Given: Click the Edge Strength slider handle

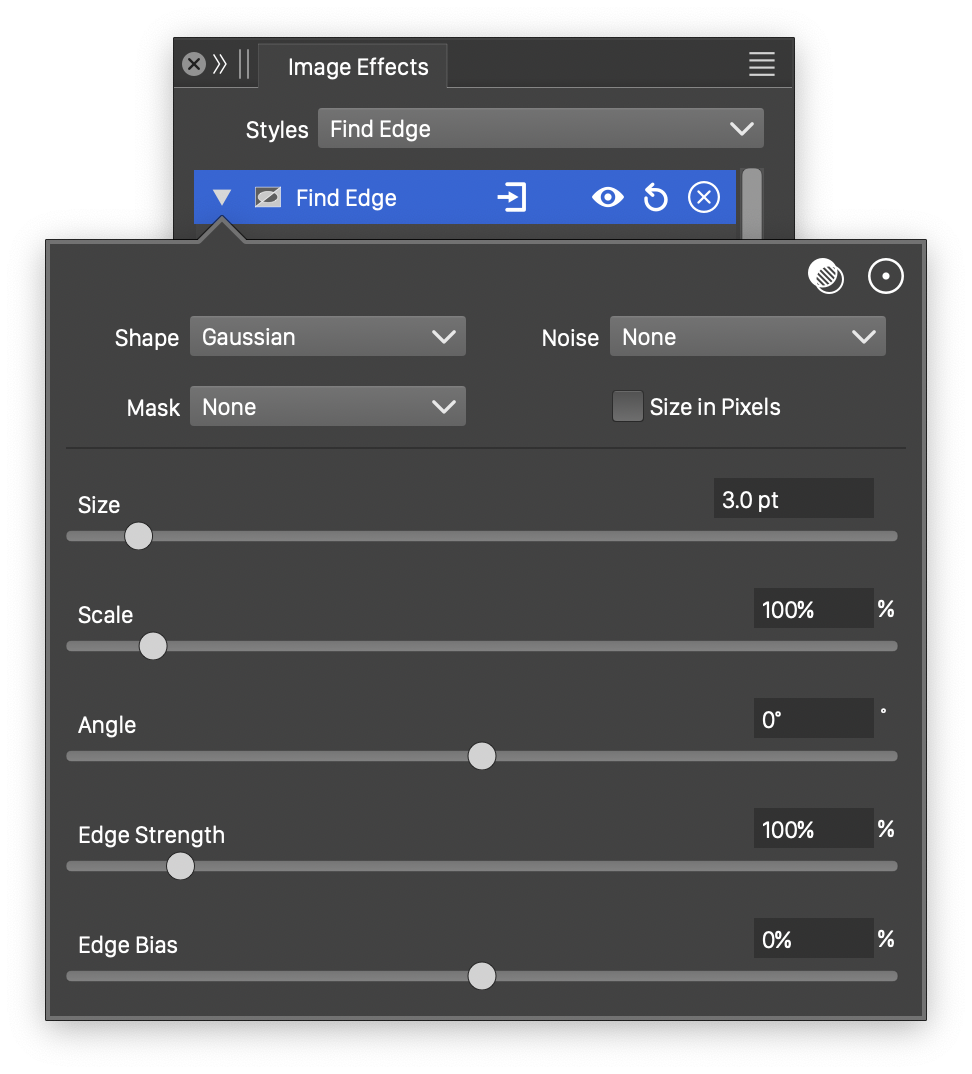Looking at the screenshot, I should tap(180, 866).
